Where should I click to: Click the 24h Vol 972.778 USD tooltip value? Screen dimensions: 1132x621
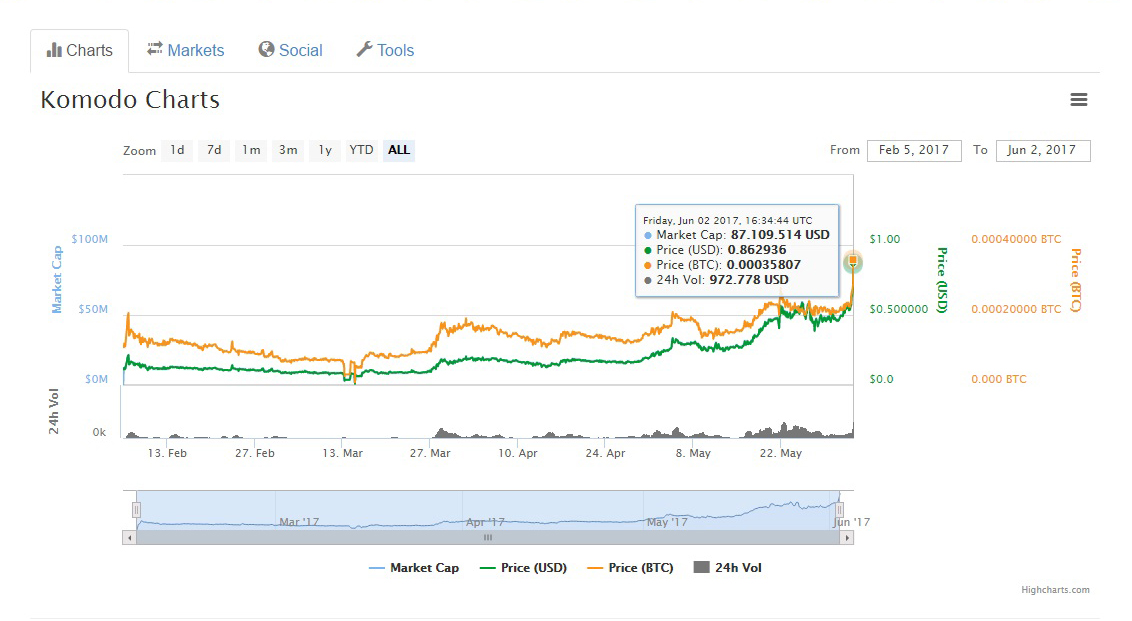point(749,280)
